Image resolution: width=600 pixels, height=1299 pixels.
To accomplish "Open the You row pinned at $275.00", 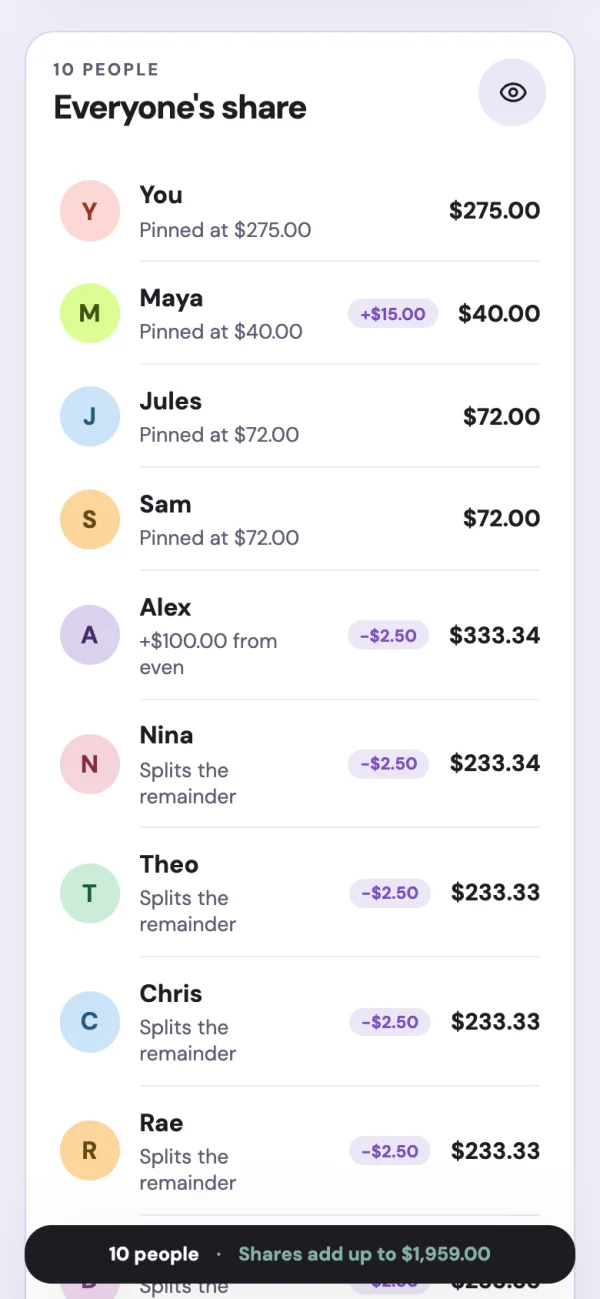I will (300, 211).
